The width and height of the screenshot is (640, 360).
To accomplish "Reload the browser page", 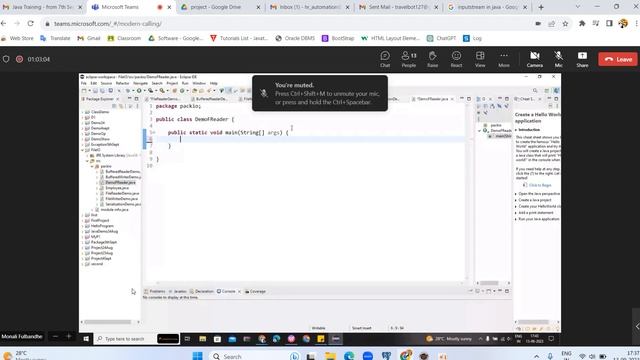I will (x=31, y=24).
